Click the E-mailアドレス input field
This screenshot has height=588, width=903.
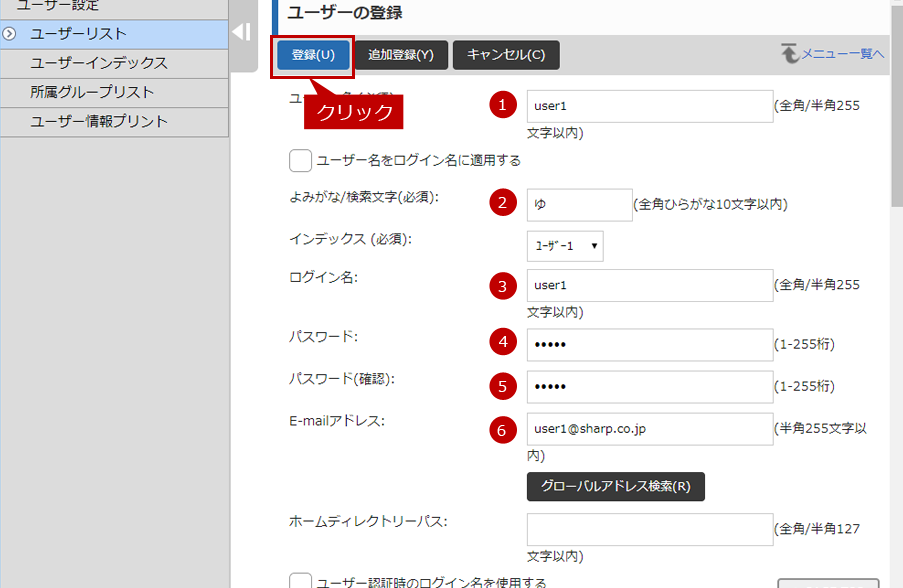click(x=650, y=428)
